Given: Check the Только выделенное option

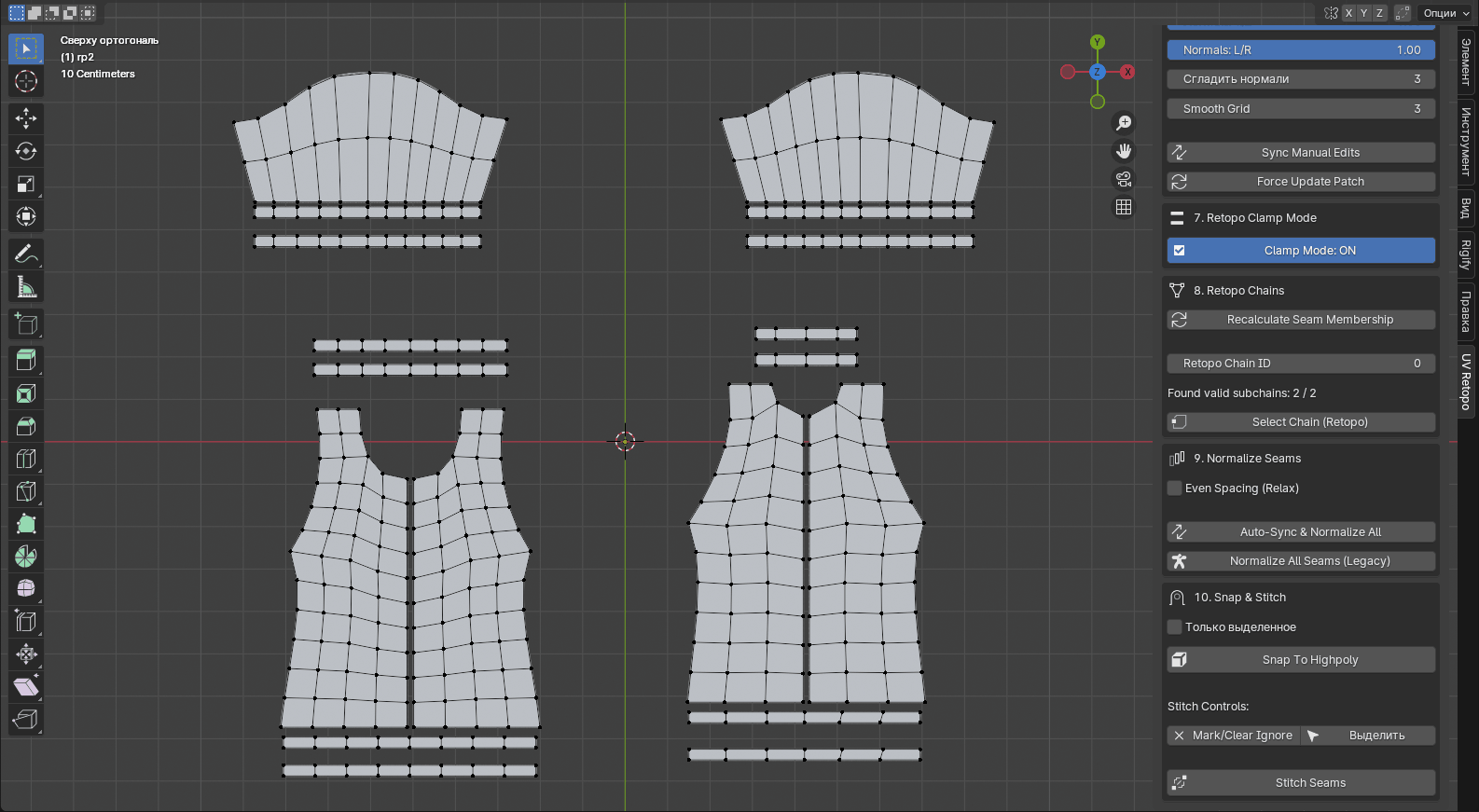Looking at the screenshot, I should pos(1175,627).
